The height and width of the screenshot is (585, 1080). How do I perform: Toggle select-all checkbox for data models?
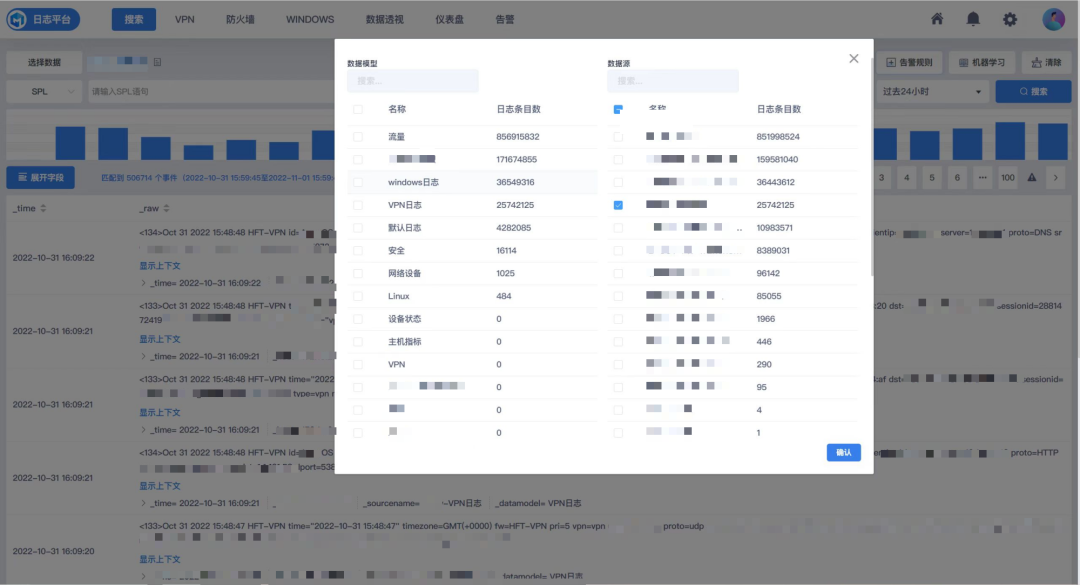357,110
